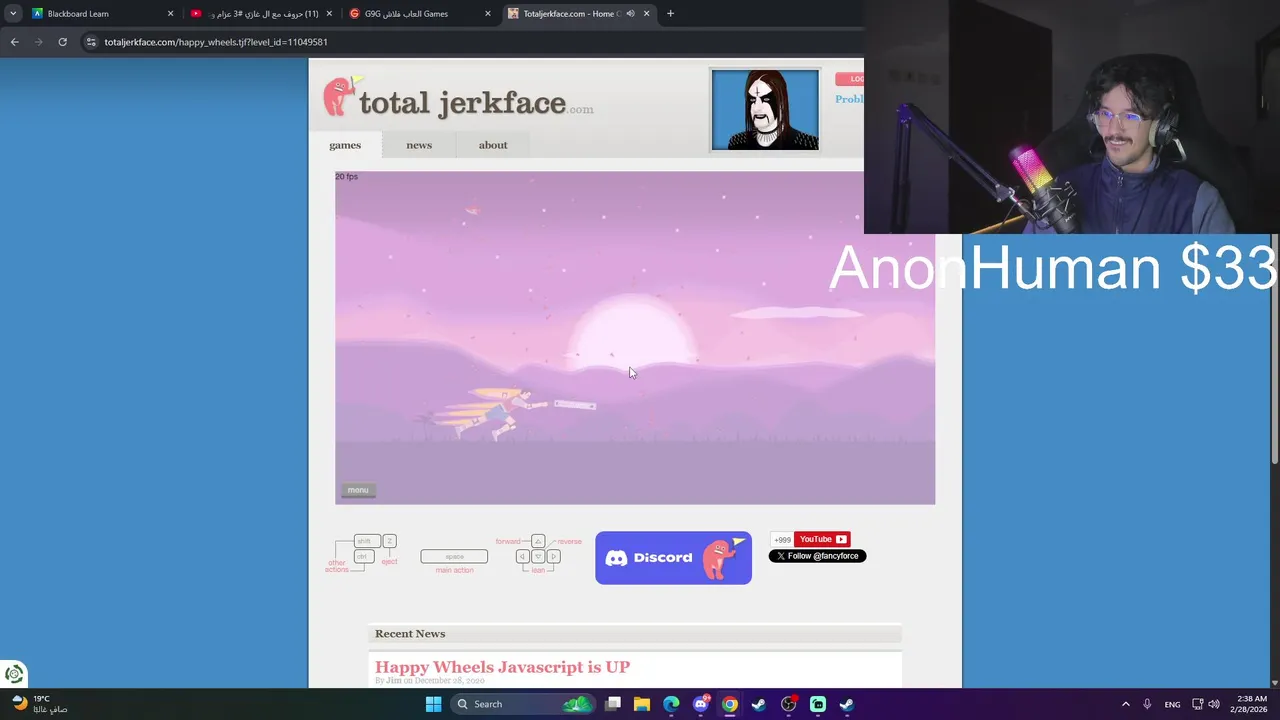Open first Steam icon on the taskbar
This screenshot has width=1280, height=720.
point(759,704)
